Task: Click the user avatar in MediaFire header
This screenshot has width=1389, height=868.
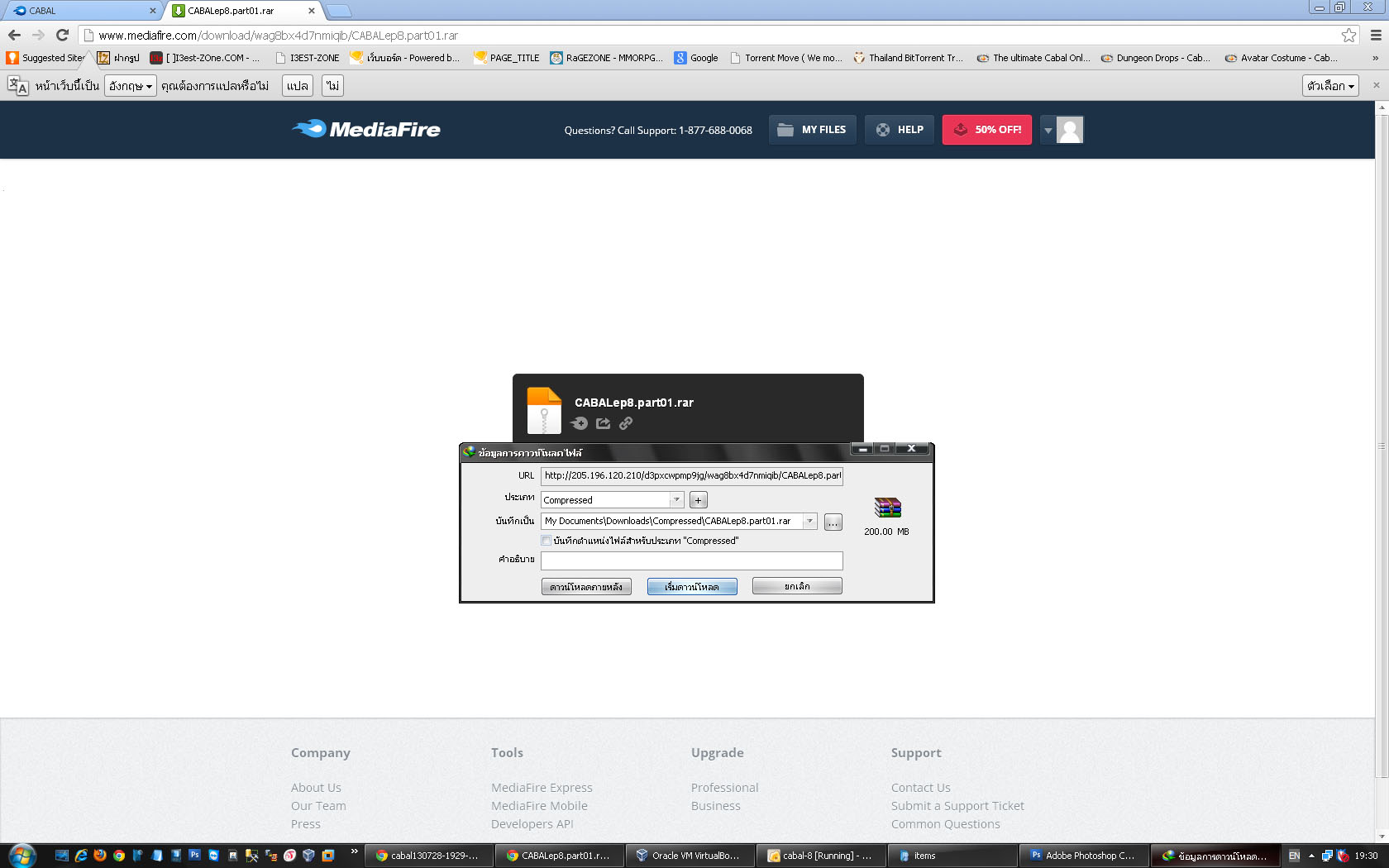Action: click(x=1070, y=130)
